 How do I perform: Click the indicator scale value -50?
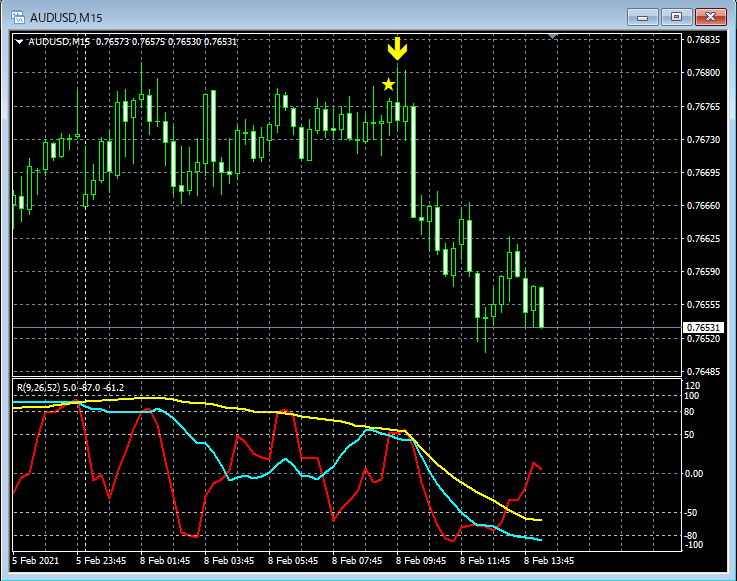[691, 512]
